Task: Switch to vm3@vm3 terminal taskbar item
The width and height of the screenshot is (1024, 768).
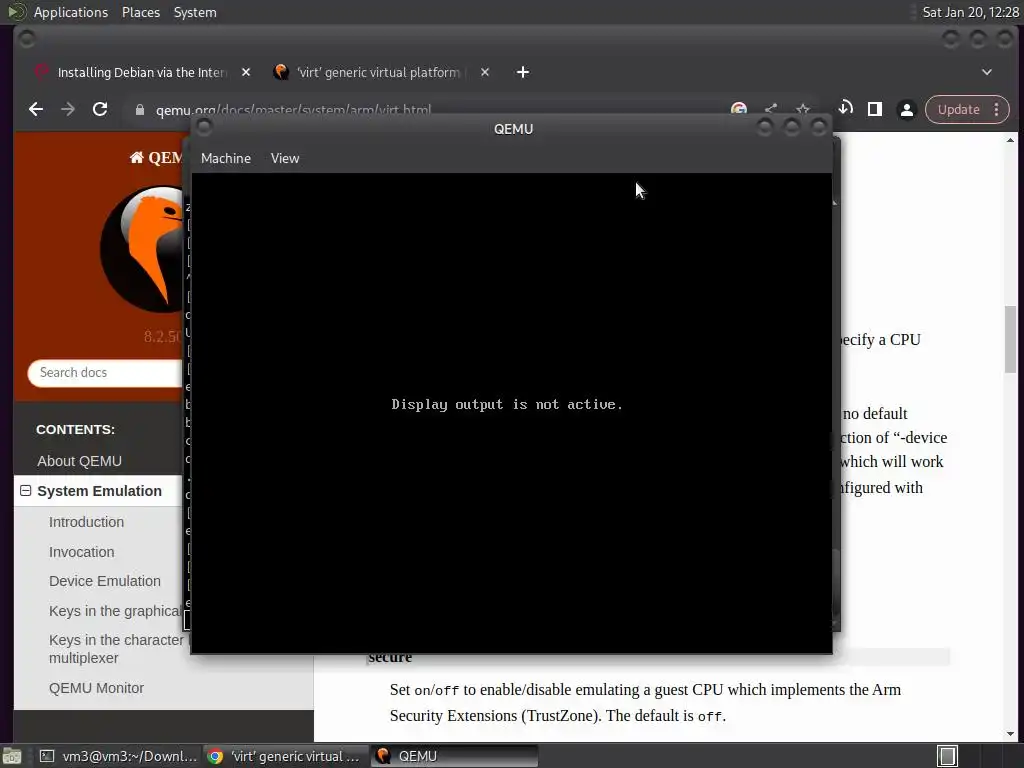Action: tap(118, 756)
